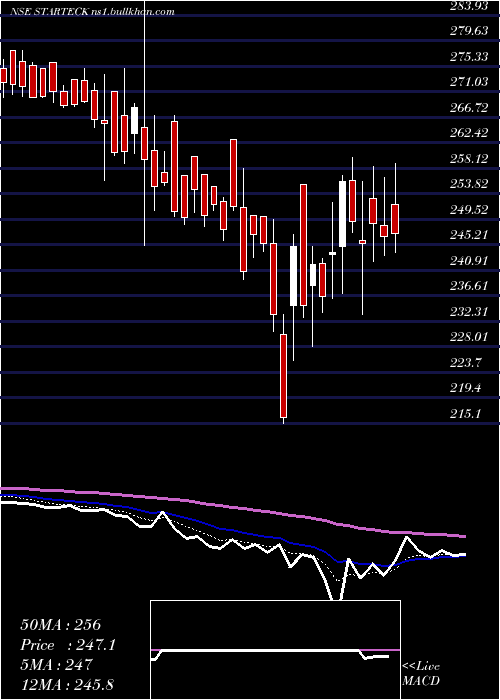
Task: Click the 223.7 price axis label
Action: pos(467,362)
